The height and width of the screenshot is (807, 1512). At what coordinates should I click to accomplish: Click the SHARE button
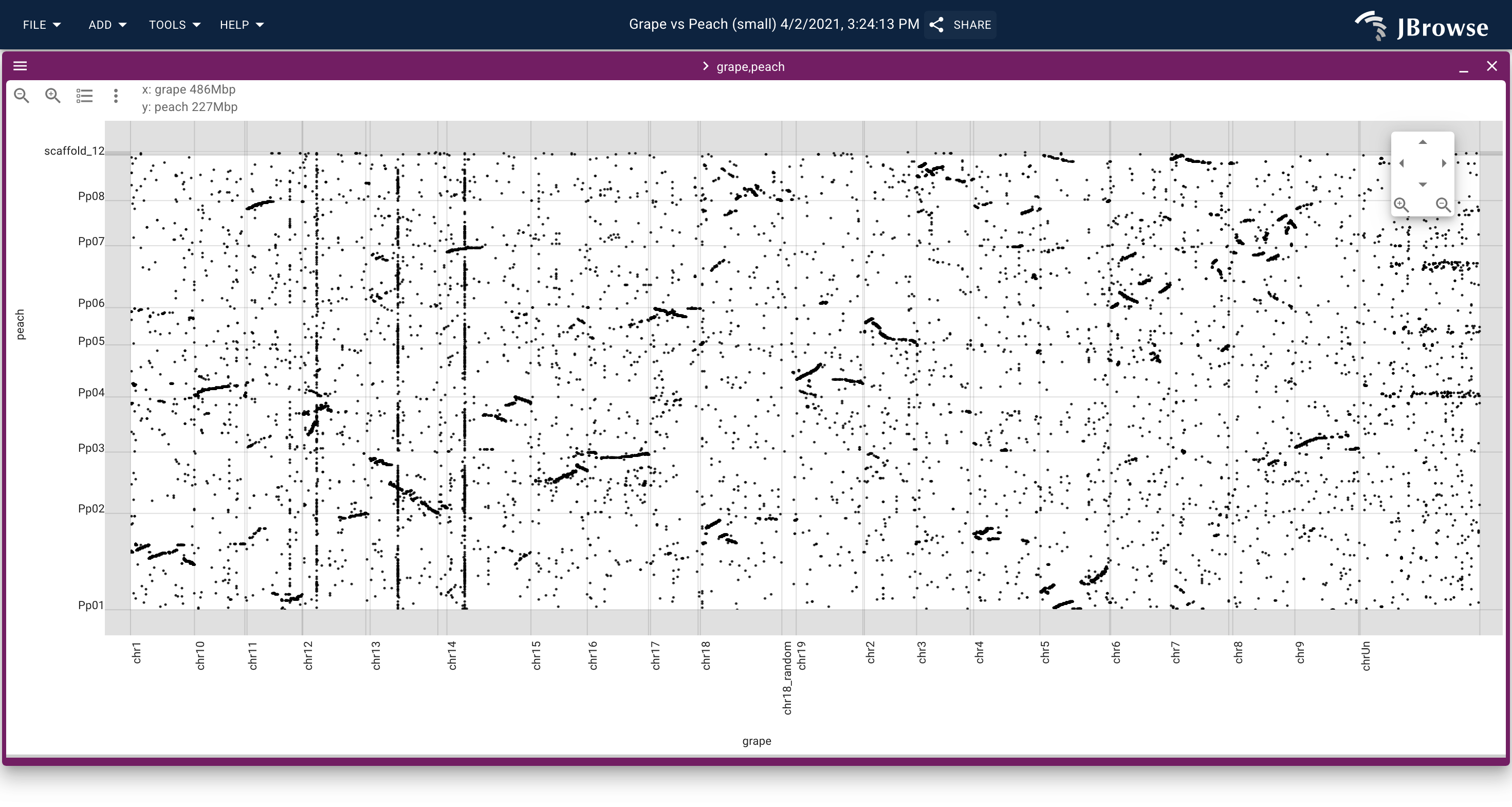point(960,25)
